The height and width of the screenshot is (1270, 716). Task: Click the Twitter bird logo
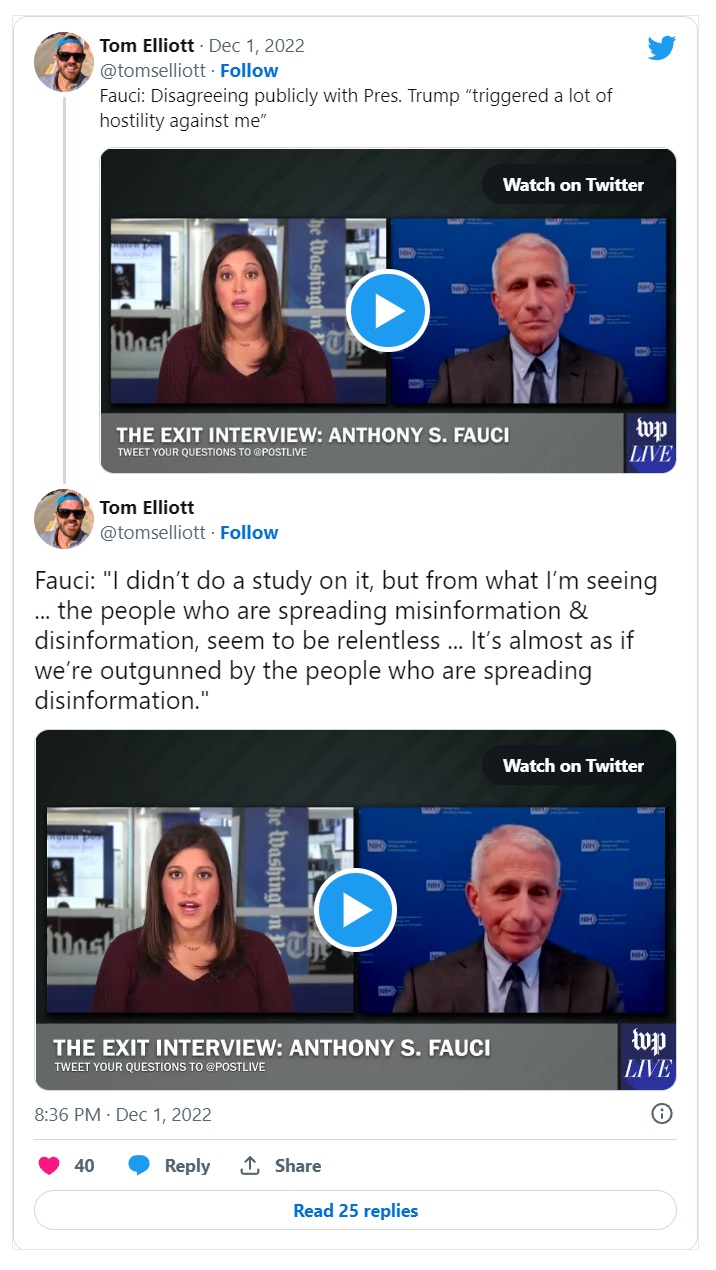662,47
